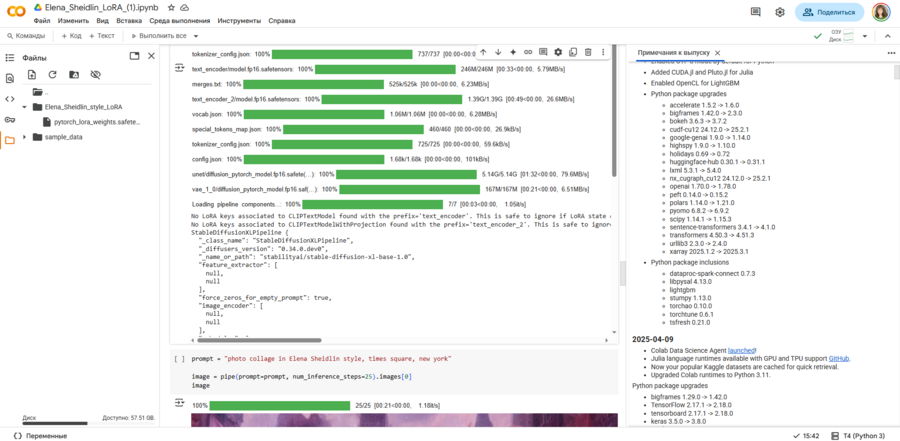This screenshot has width=900, height=441.
Task: Open the Run all dropdown arrow
Action: [x=196, y=36]
